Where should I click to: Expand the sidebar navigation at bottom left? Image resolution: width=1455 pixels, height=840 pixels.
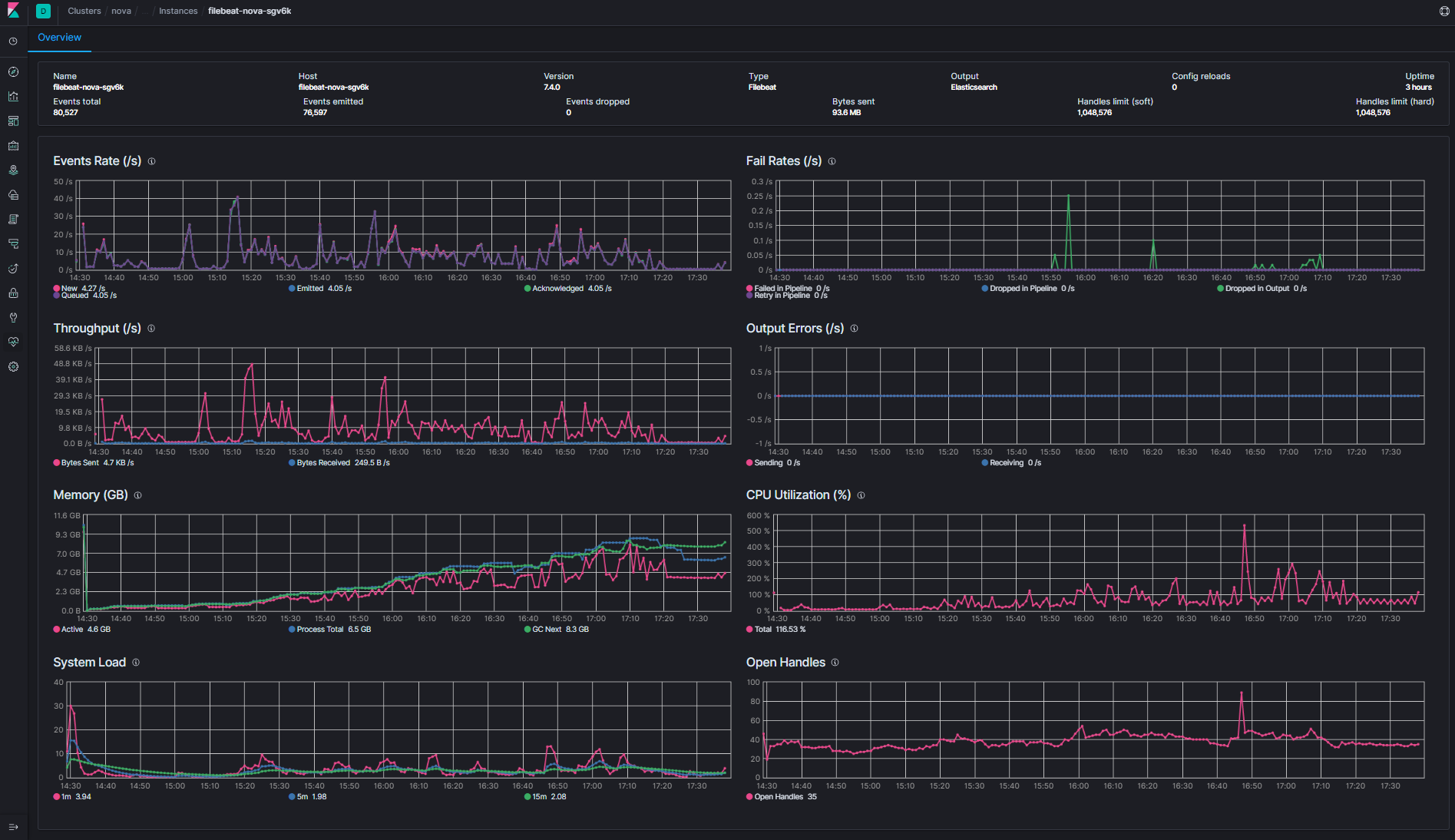[x=13, y=827]
